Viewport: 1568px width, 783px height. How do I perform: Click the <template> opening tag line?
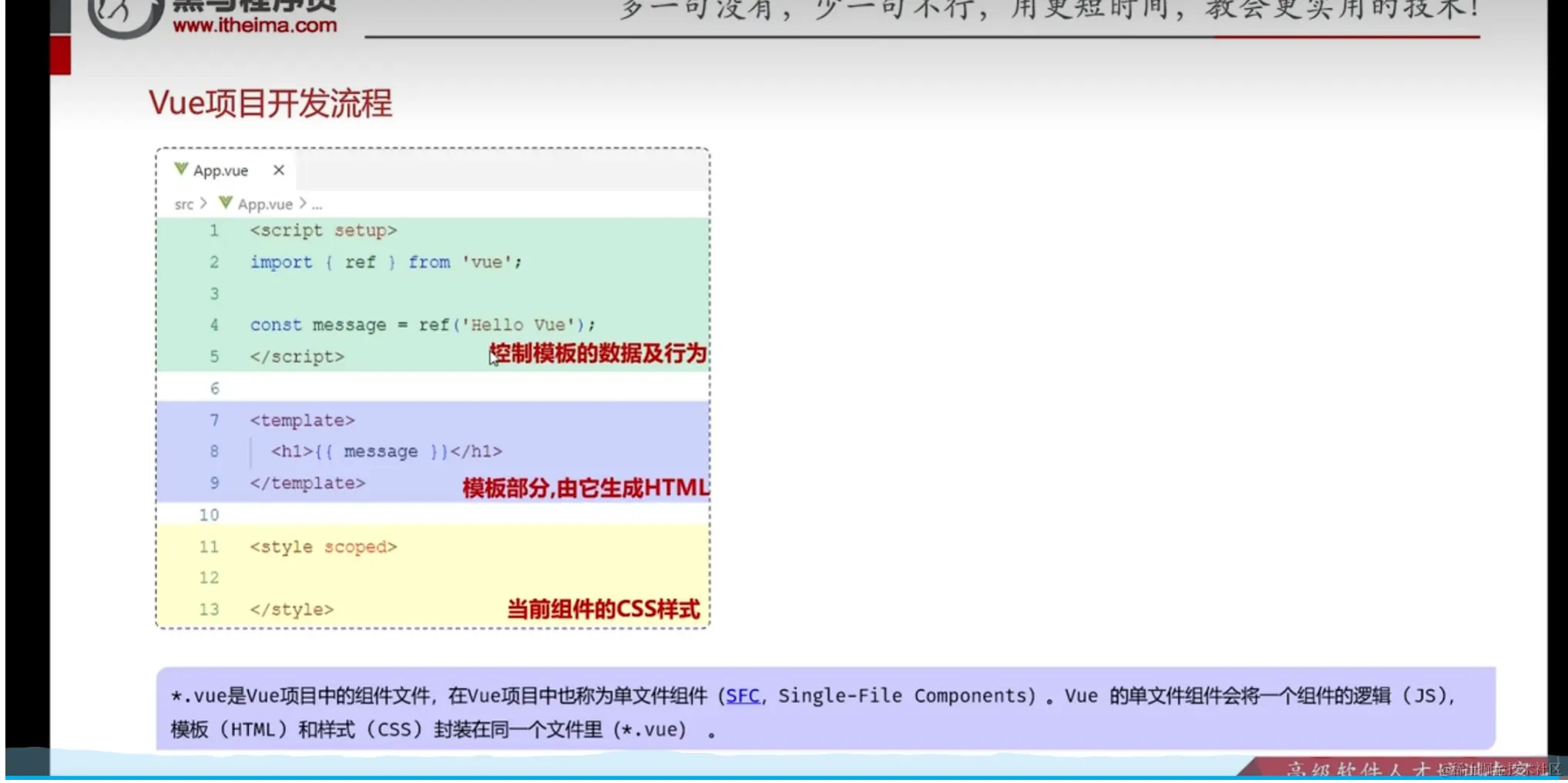coord(302,420)
